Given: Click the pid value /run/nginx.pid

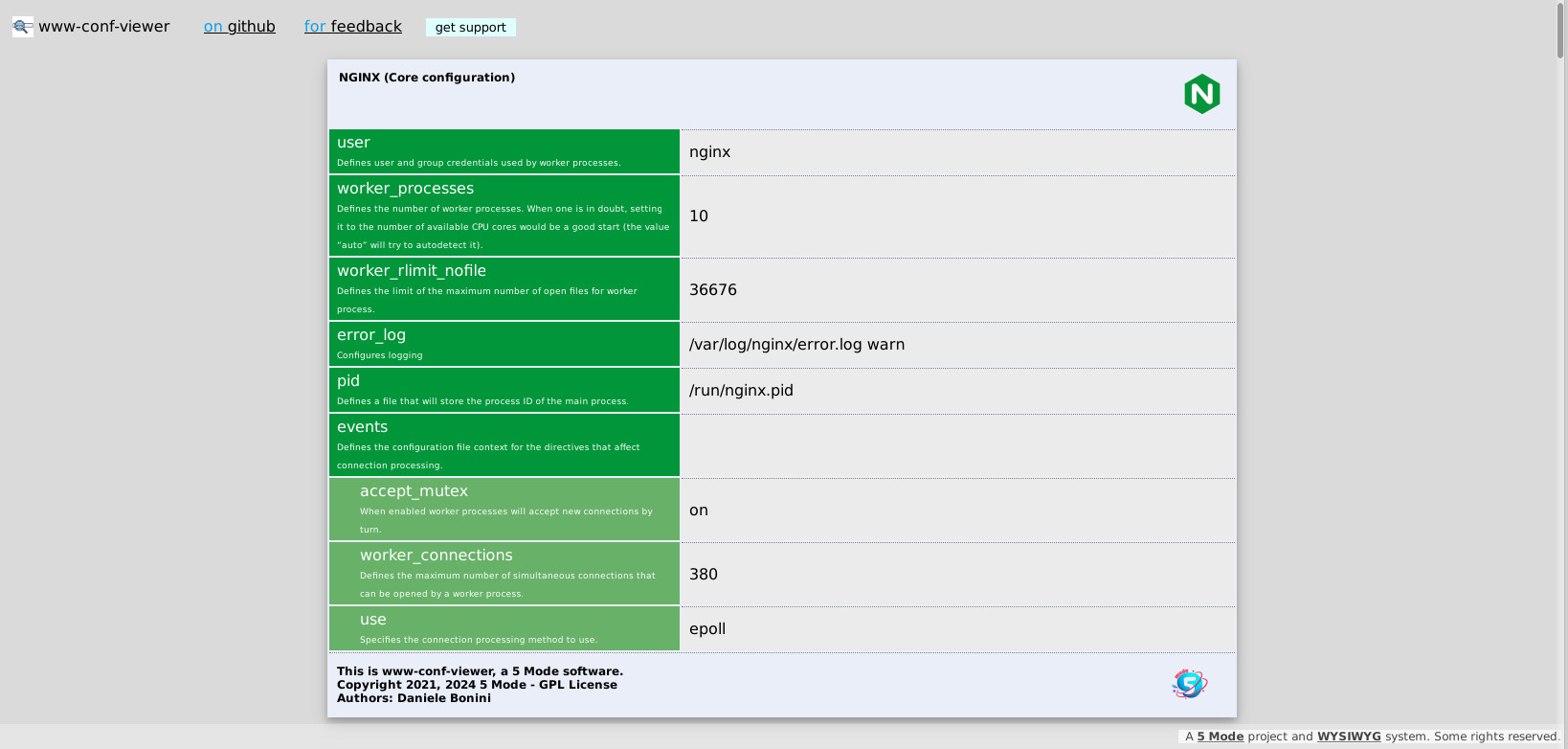Looking at the screenshot, I should pyautogui.click(x=741, y=391).
